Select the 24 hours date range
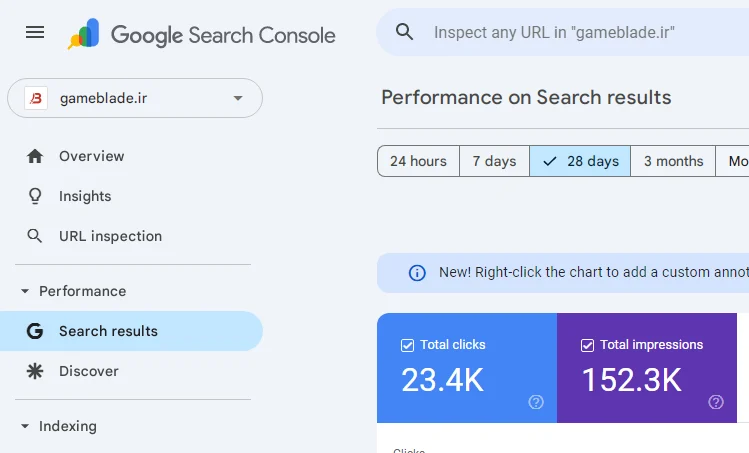This screenshot has width=749, height=453. (418, 161)
